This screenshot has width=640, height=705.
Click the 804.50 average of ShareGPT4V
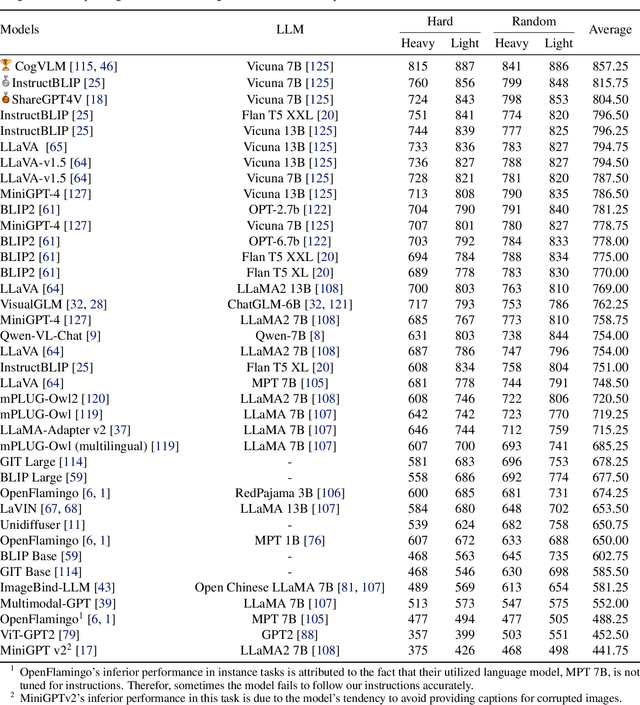click(610, 99)
